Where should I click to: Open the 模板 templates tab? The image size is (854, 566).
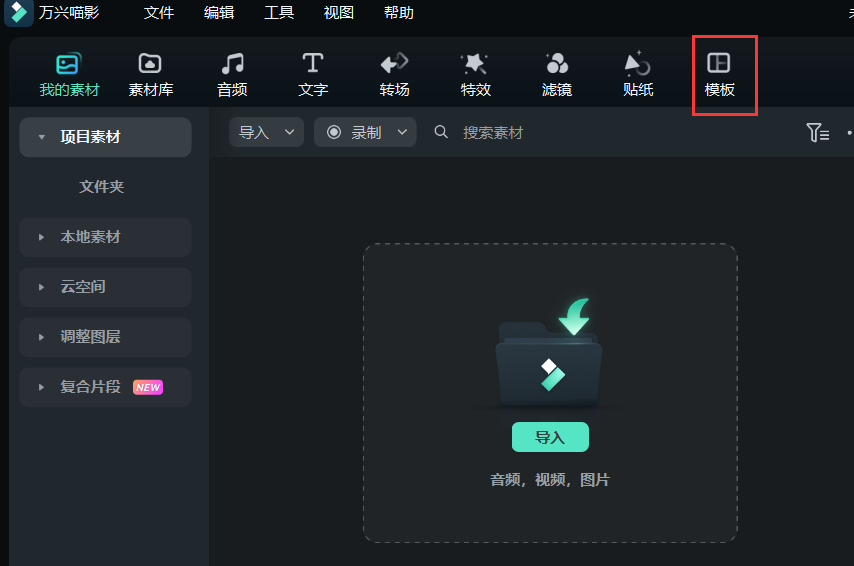[719, 75]
